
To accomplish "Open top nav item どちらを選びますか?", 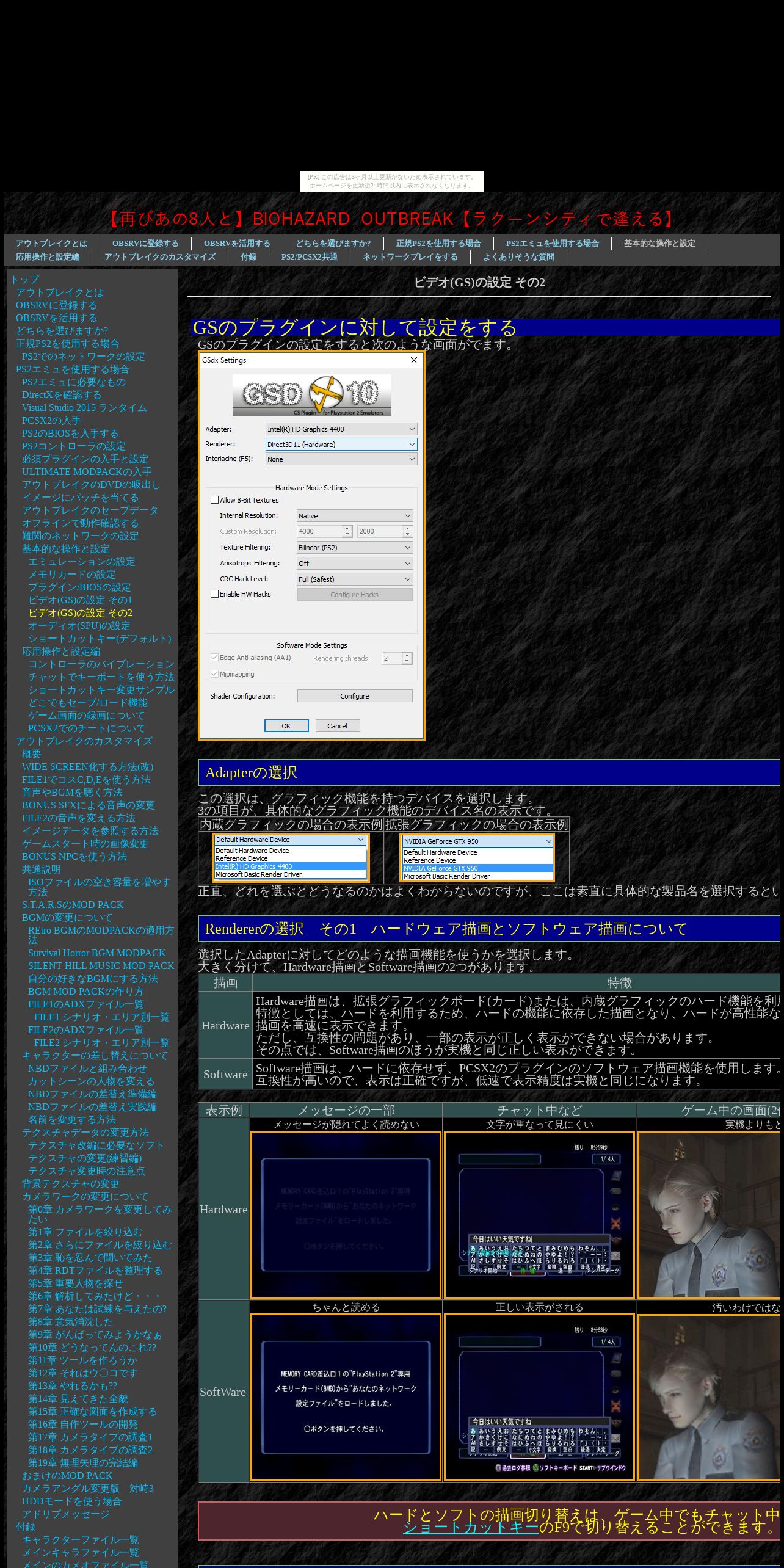I will point(333,244).
